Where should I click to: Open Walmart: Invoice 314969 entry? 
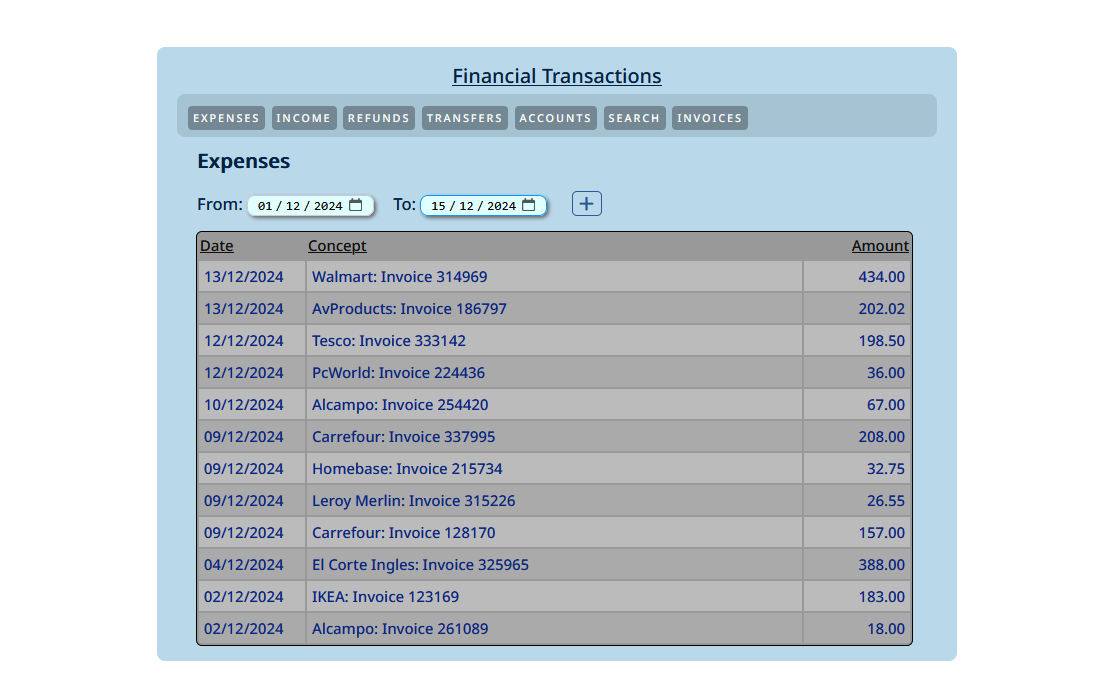point(399,276)
